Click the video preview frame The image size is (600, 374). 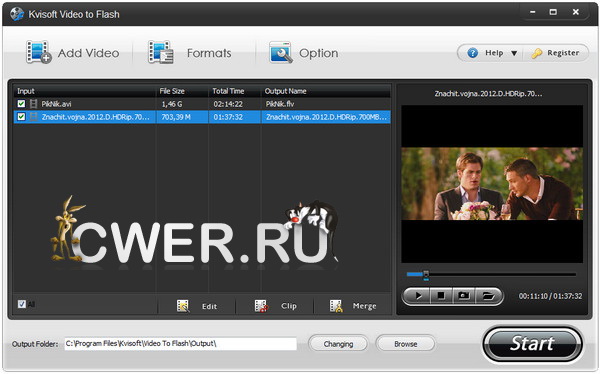coord(492,184)
